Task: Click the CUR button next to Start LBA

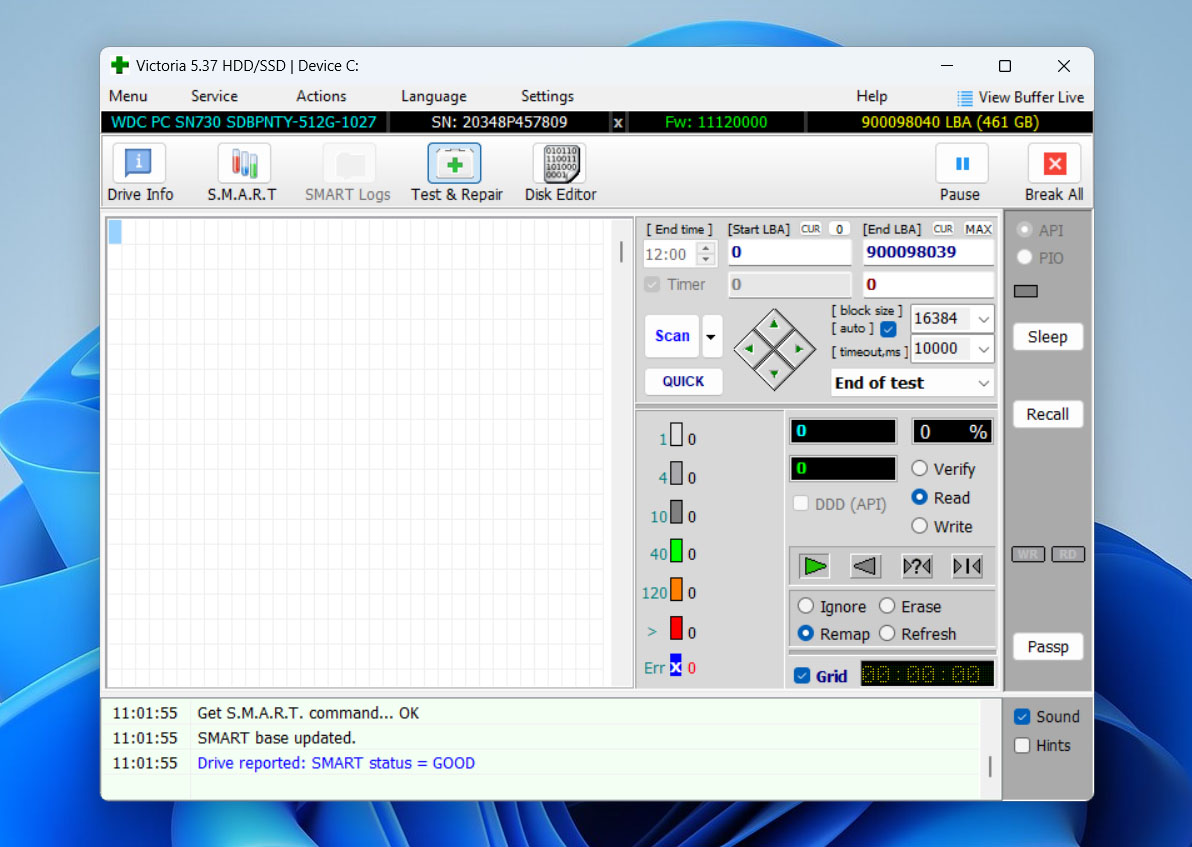Action: (811, 229)
